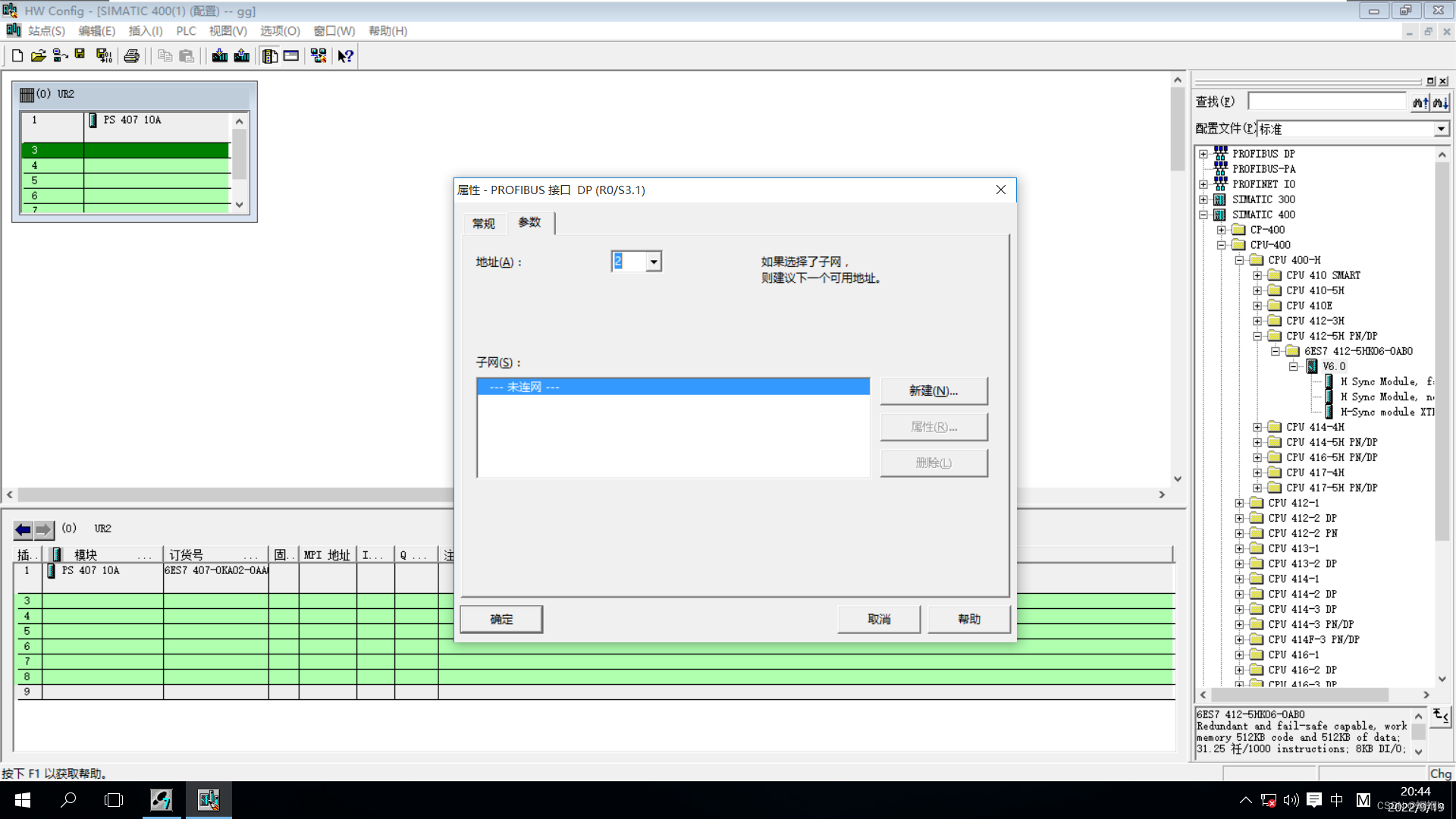Click the catalog tree vertical scrollbar
Viewport: 1456px width, 819px height.
[x=1442, y=417]
